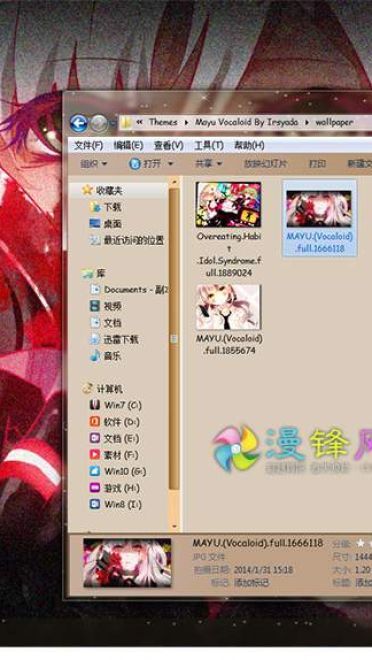This screenshot has width=372, height=660.
Task: Click the navigation pane scrollbar thumb
Action: [x=174, y=339]
